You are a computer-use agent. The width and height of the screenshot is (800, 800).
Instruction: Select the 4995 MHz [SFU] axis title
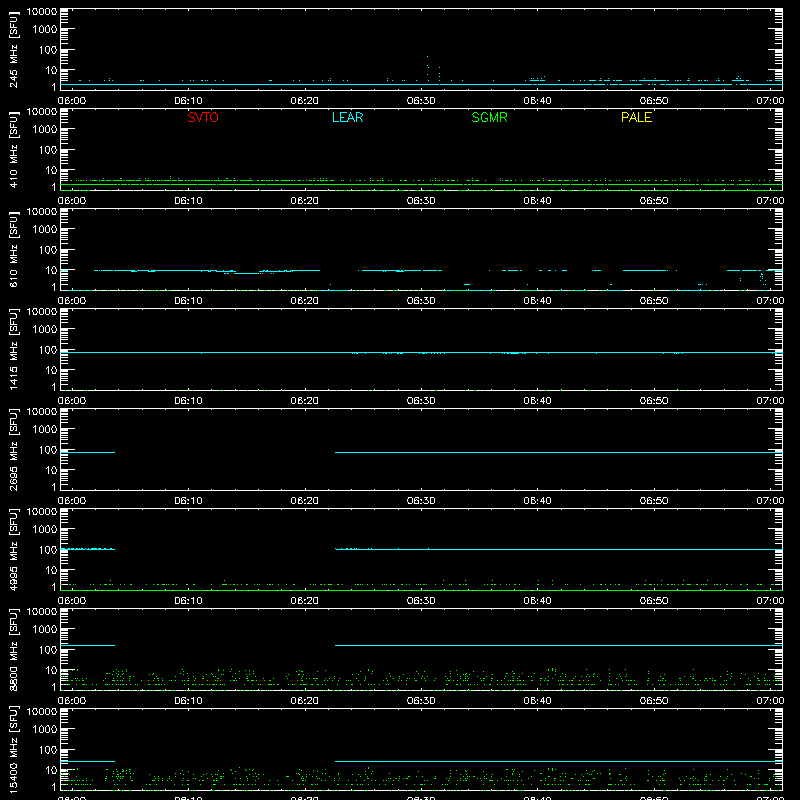click(14, 549)
